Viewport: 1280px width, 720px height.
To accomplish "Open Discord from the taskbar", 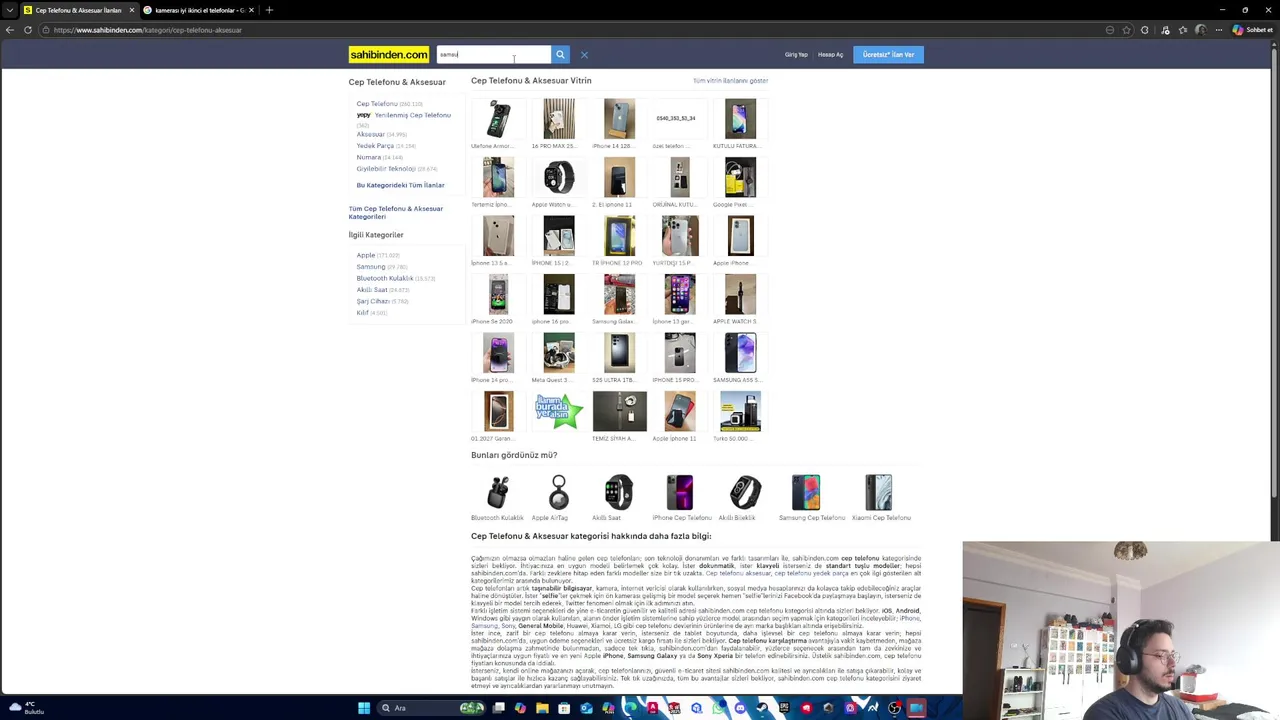I will 740,708.
